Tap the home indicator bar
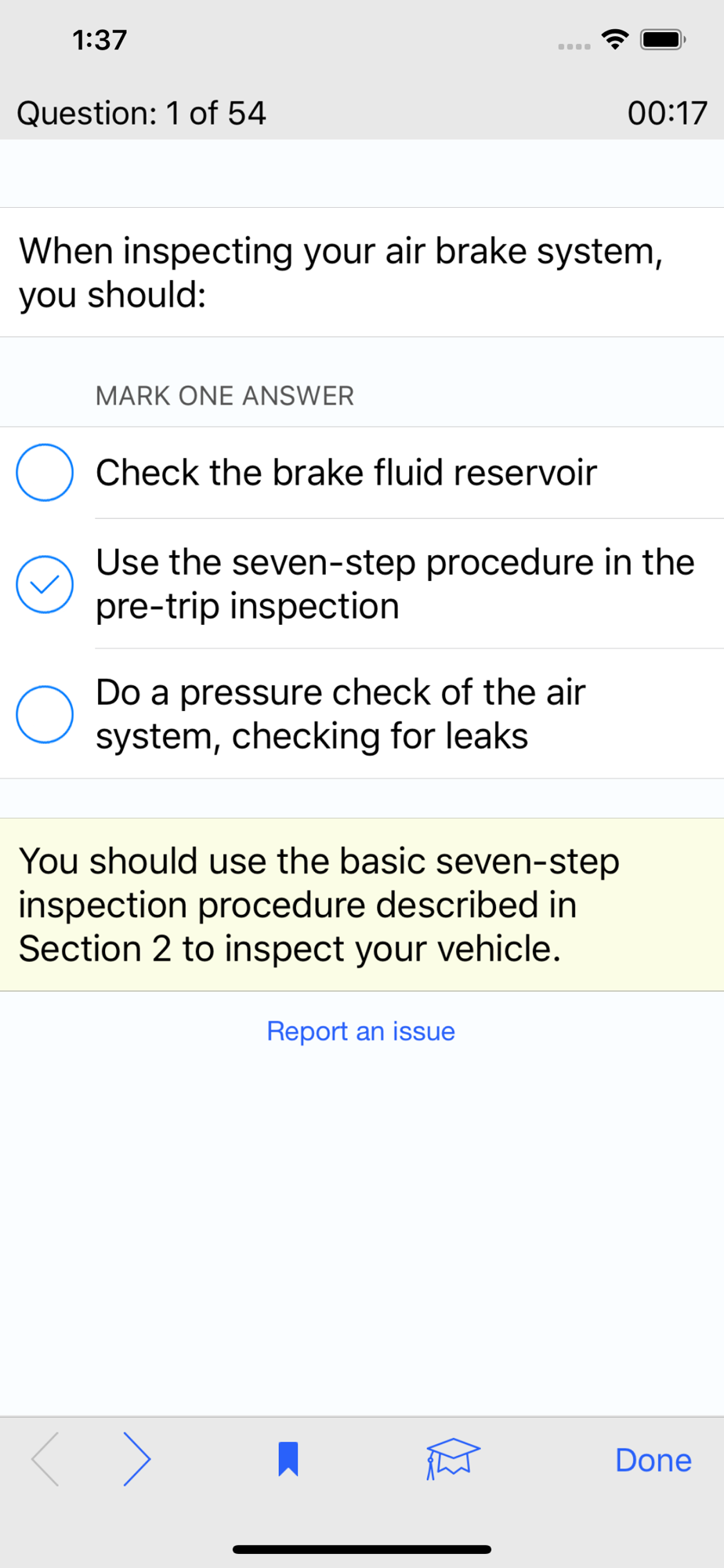Screen dimensions: 724x1568 pos(362,1549)
